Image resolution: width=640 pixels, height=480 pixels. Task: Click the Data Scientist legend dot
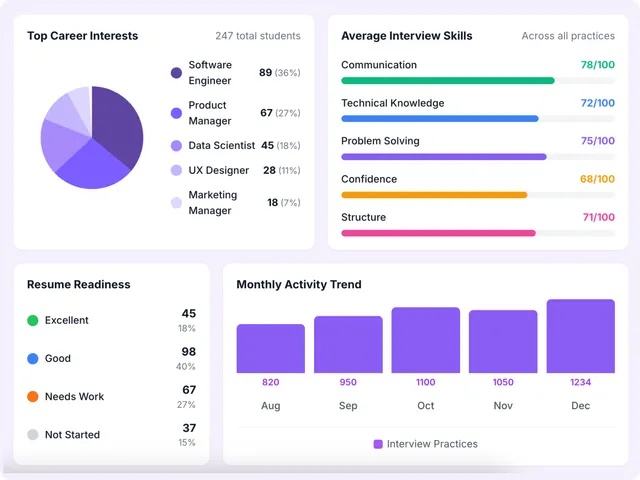coord(177,146)
